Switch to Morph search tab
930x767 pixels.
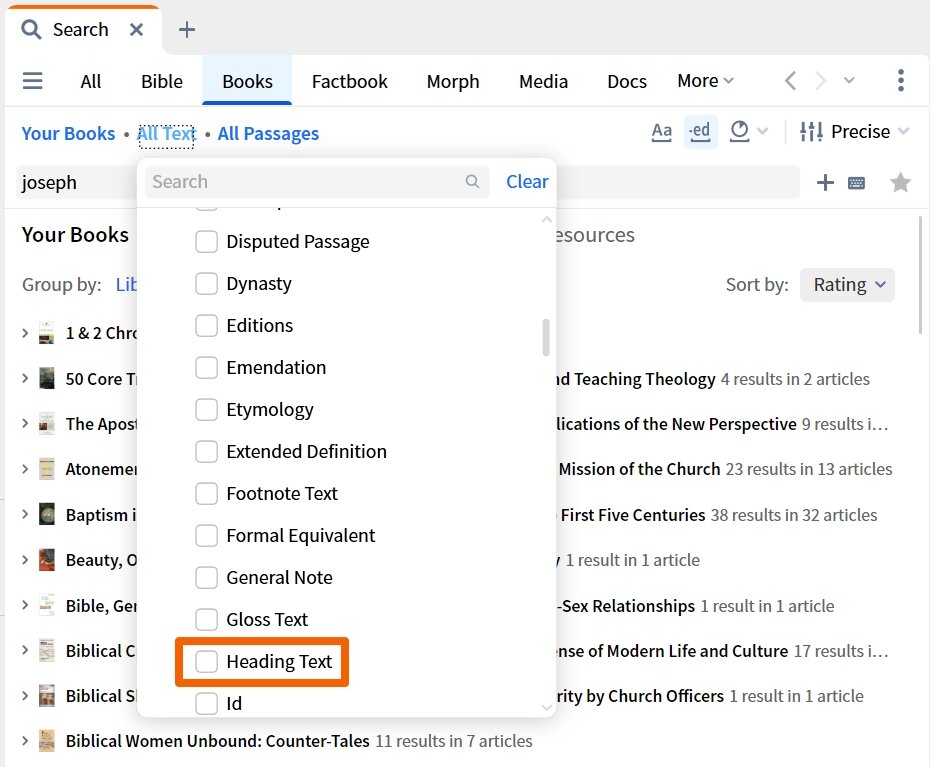click(453, 81)
